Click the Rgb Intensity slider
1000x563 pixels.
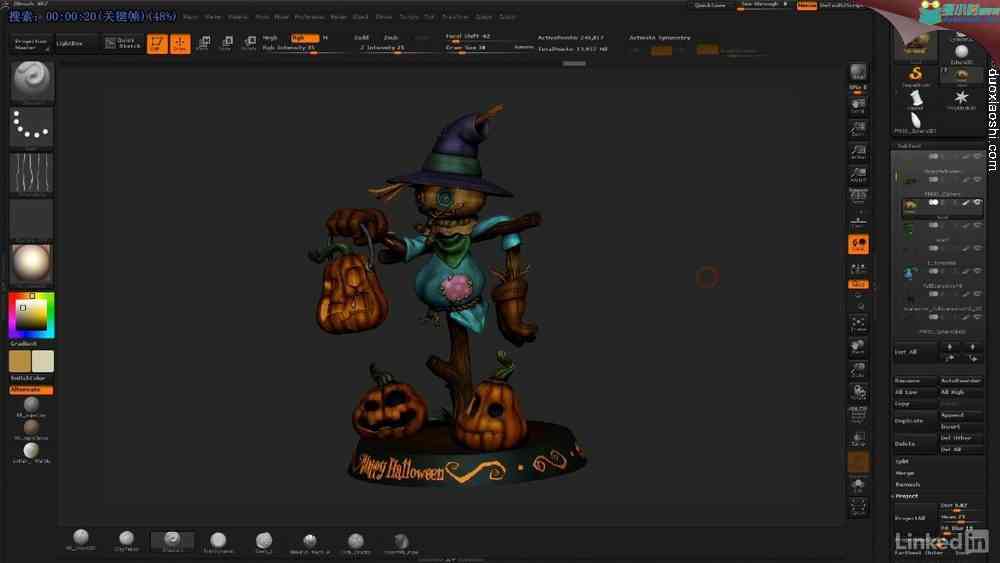[304, 48]
